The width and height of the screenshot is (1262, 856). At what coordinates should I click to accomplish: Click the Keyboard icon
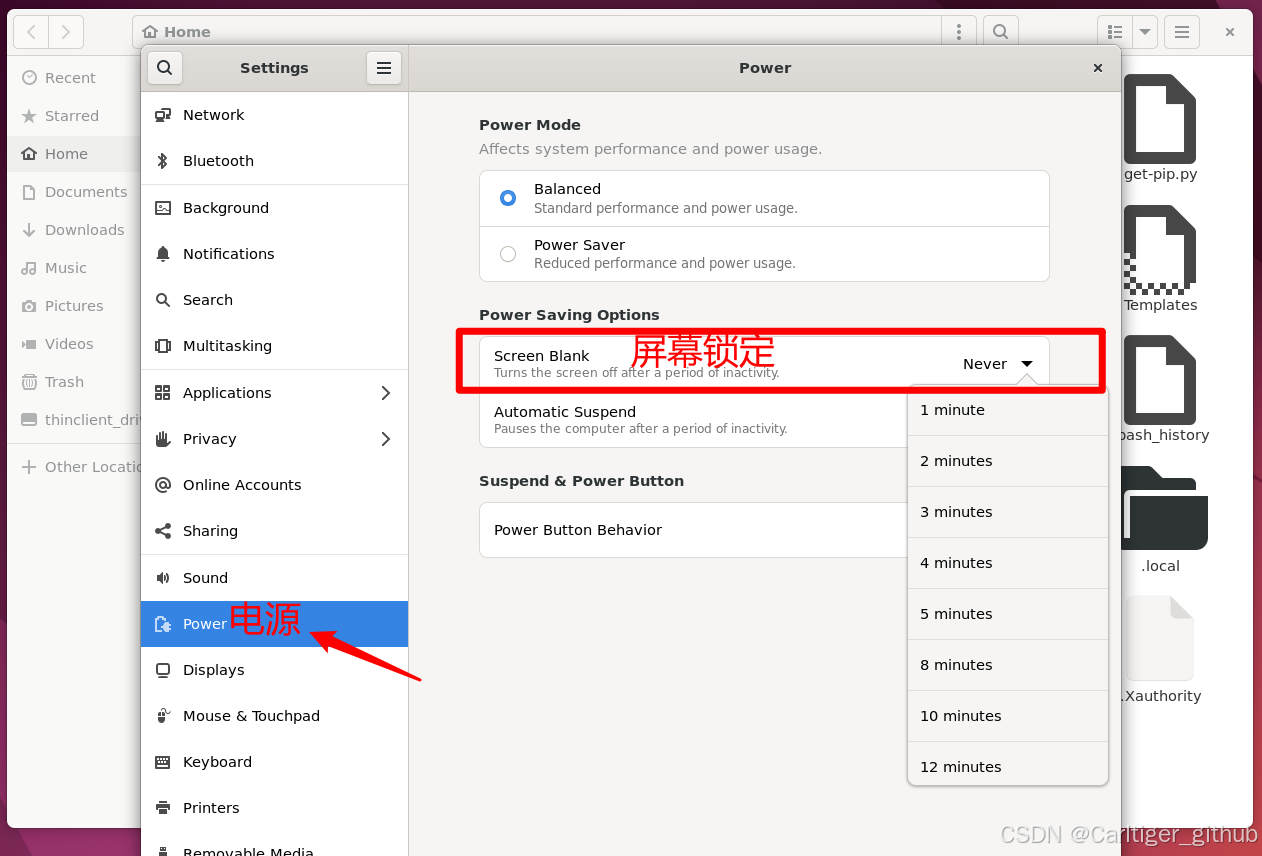[x=163, y=762]
